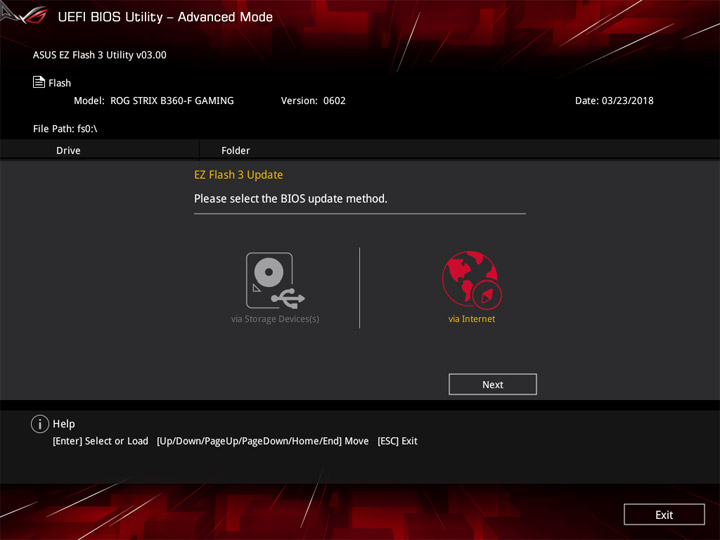This screenshot has width=720, height=540.
Task: Click "Please select the BIOS update method." text
Action: 291,199
